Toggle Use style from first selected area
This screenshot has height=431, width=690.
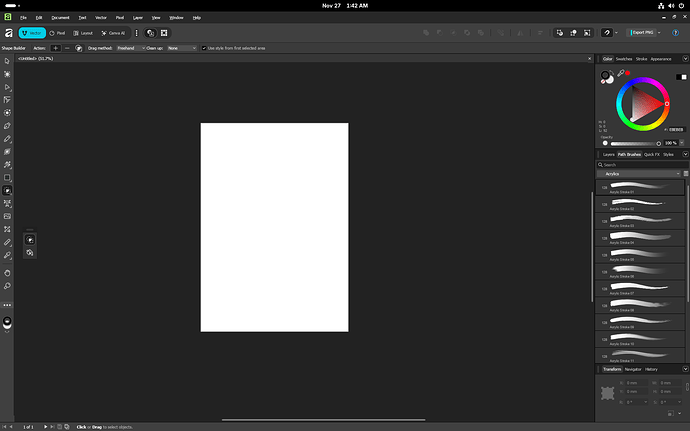[205, 47]
